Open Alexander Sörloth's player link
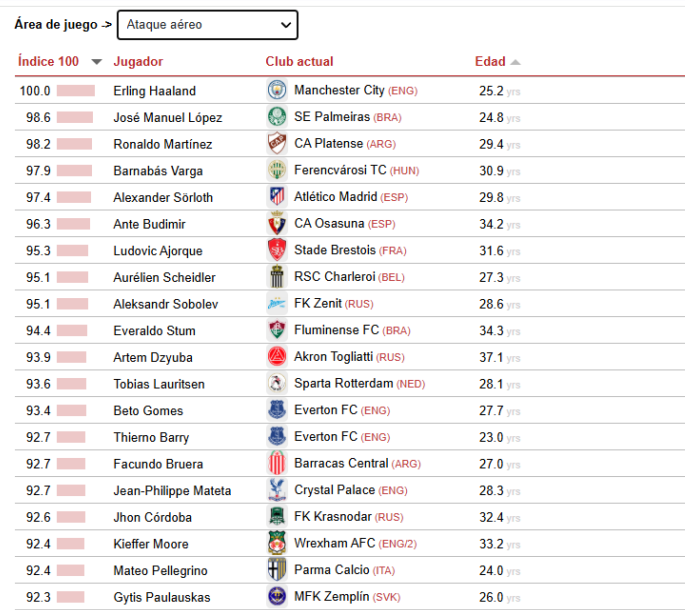 pos(163,197)
